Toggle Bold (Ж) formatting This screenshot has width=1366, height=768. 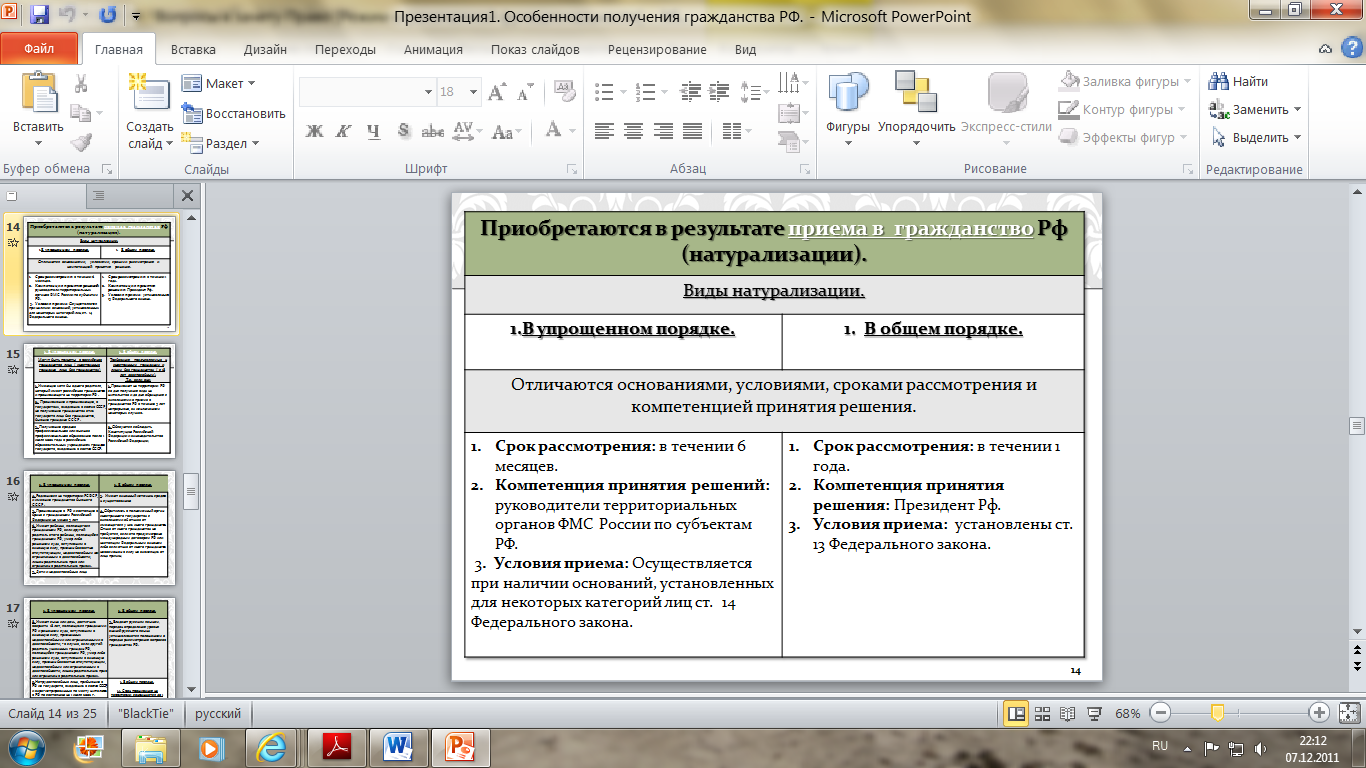[x=314, y=131]
